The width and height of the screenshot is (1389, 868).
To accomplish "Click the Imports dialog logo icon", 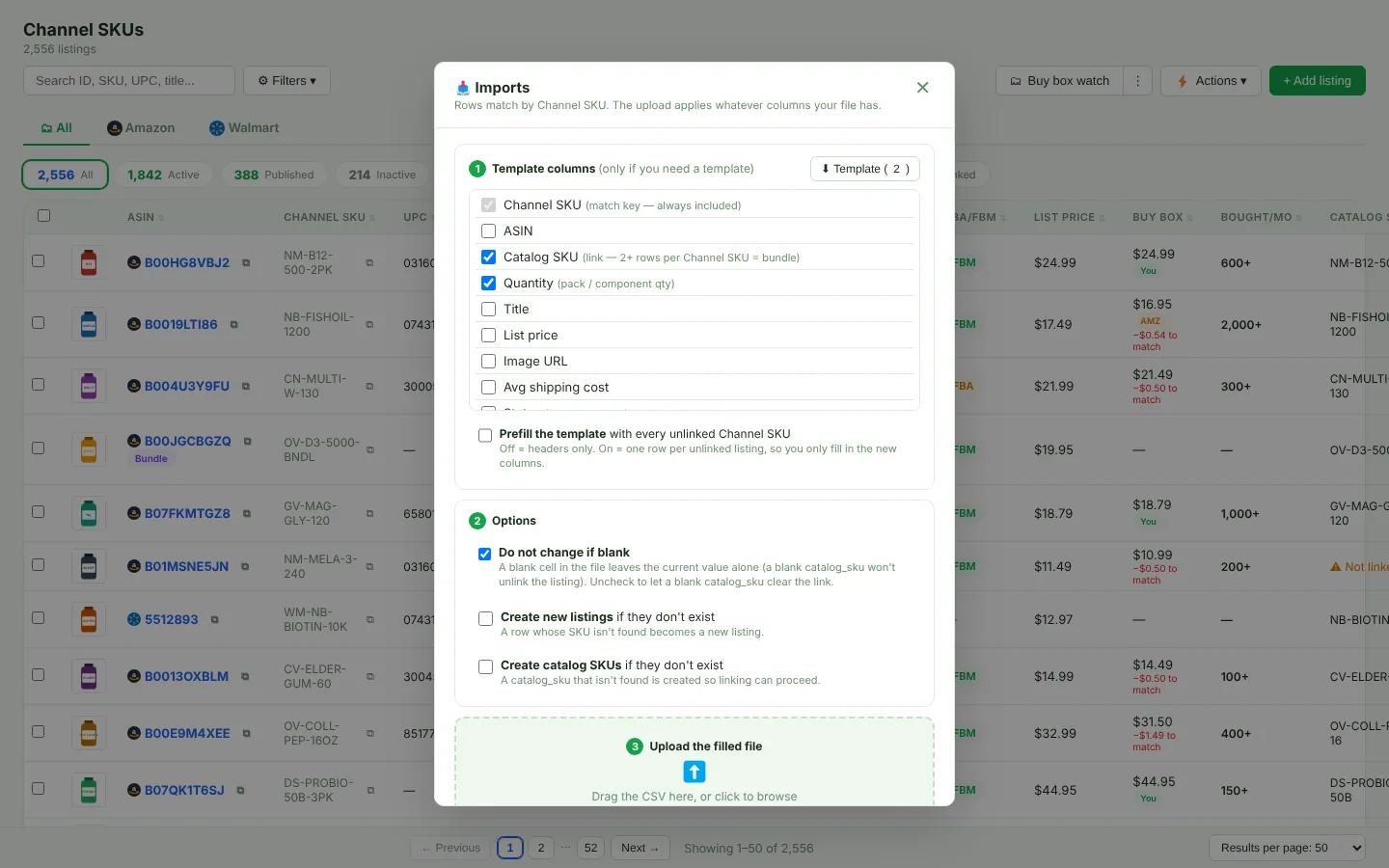I will pos(463,88).
